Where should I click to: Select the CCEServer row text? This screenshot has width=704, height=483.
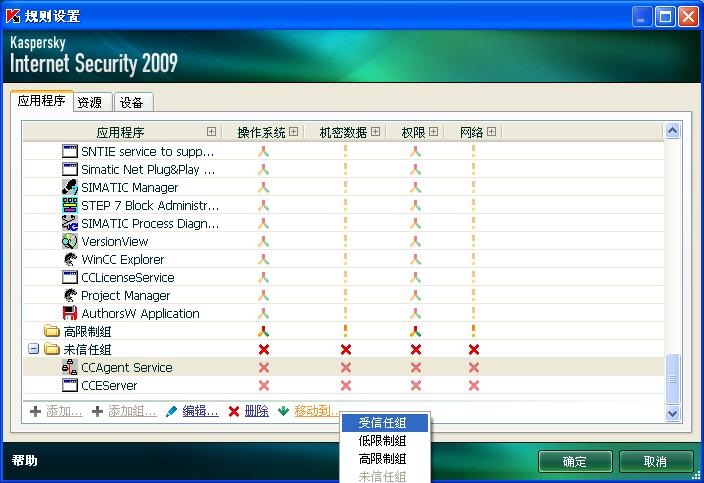coord(109,386)
